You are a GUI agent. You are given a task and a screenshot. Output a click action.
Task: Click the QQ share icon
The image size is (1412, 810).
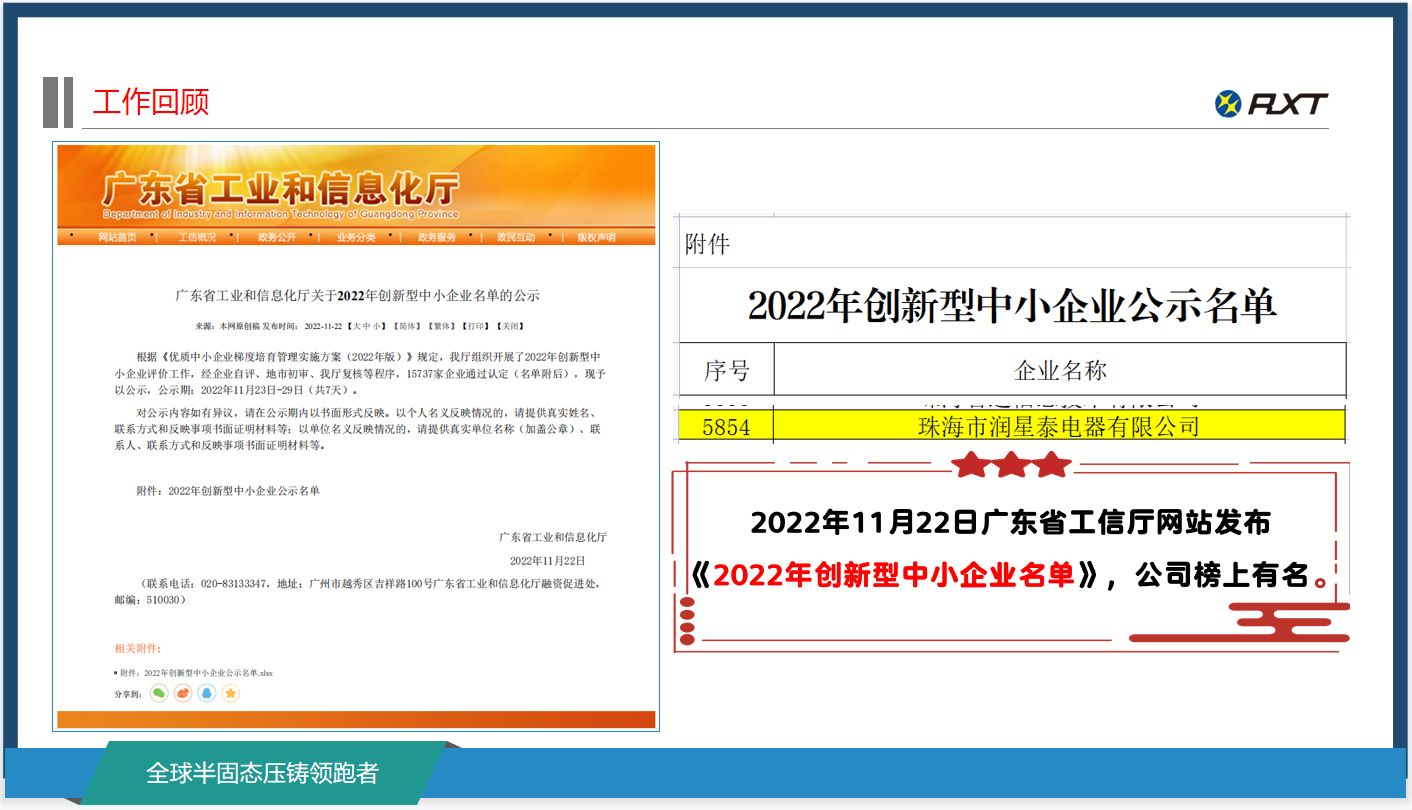207,693
